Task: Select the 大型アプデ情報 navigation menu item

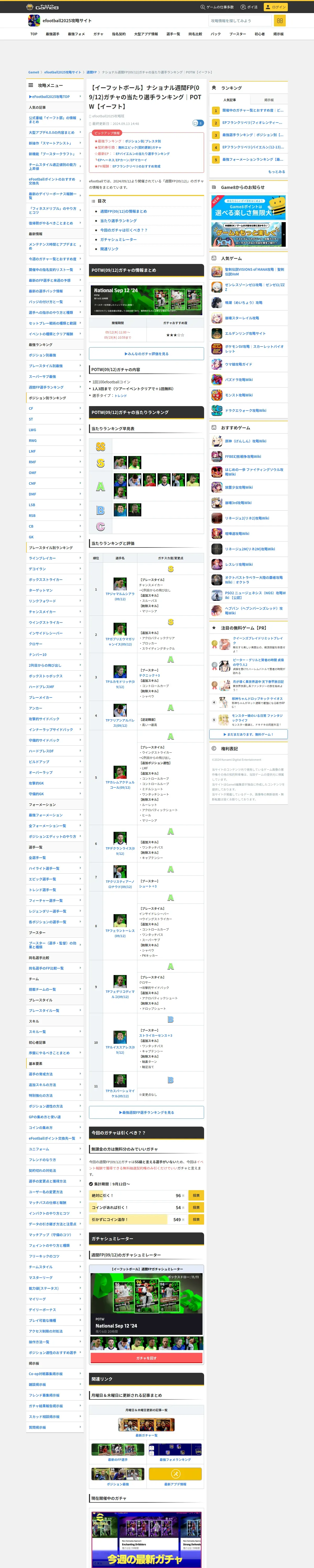Action: tap(146, 34)
